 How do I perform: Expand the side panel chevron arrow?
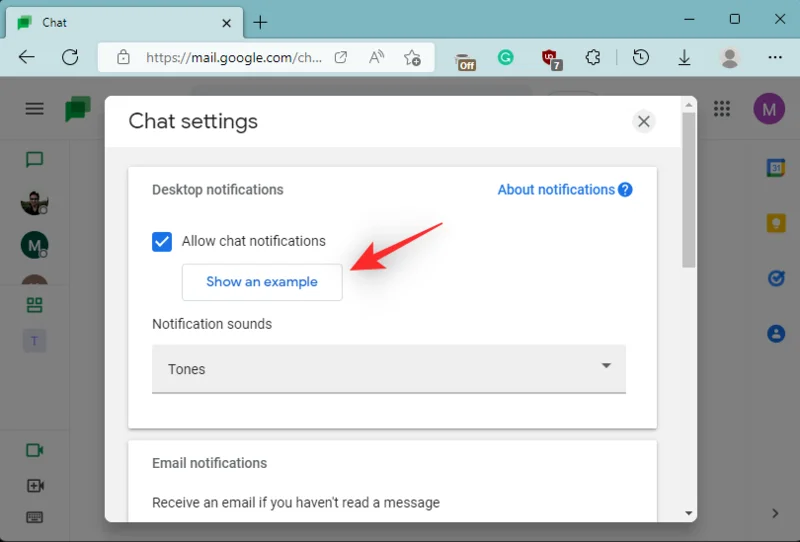[x=775, y=513]
